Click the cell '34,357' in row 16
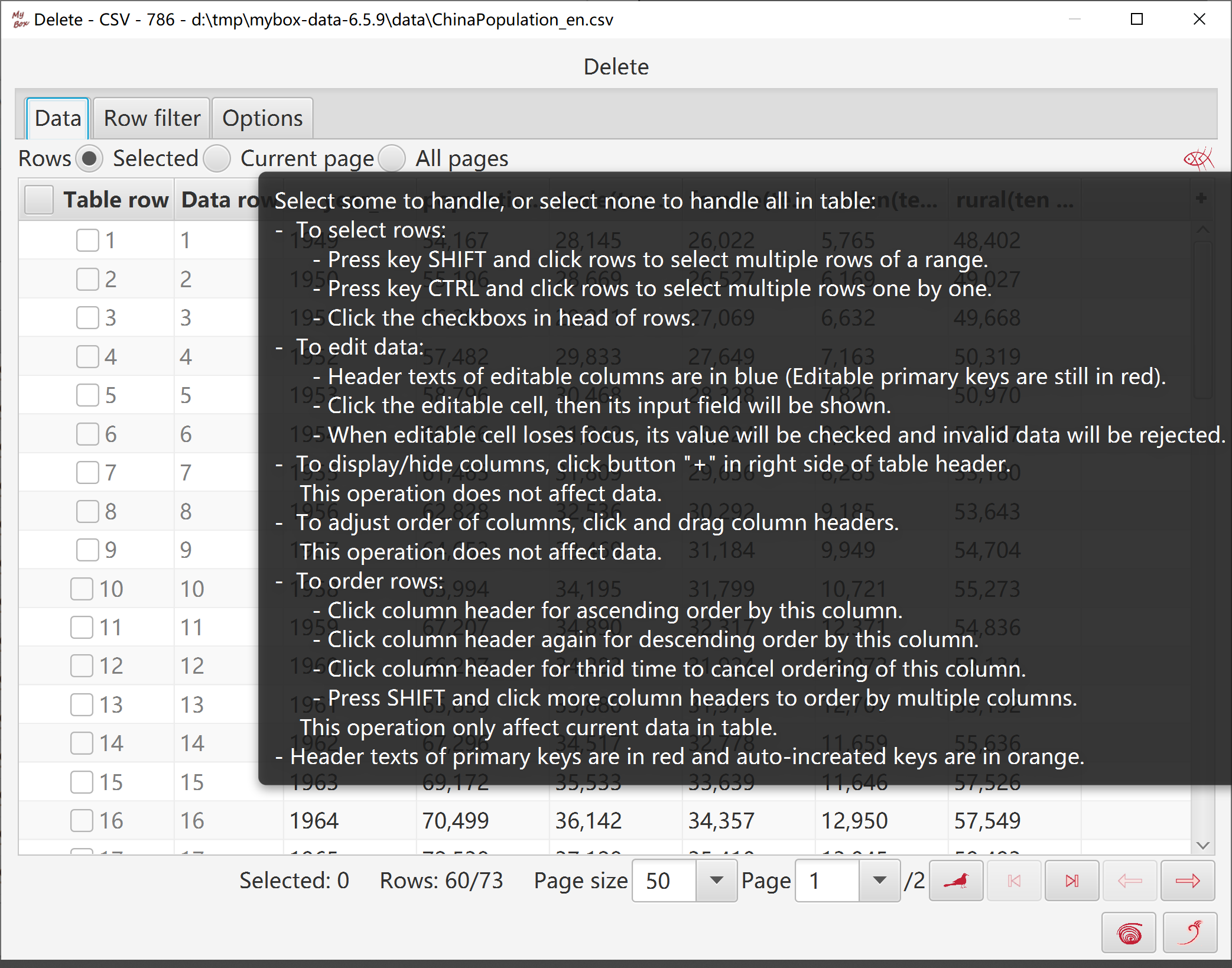The width and height of the screenshot is (1232, 968). tap(749, 821)
